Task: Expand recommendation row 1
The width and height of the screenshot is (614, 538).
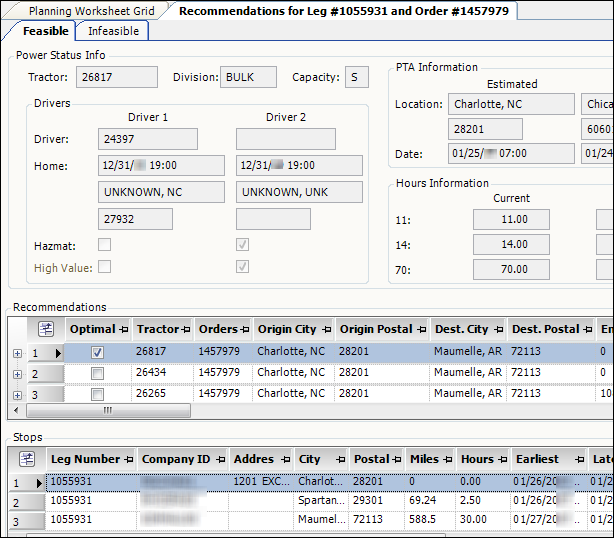Action: (x=17, y=353)
